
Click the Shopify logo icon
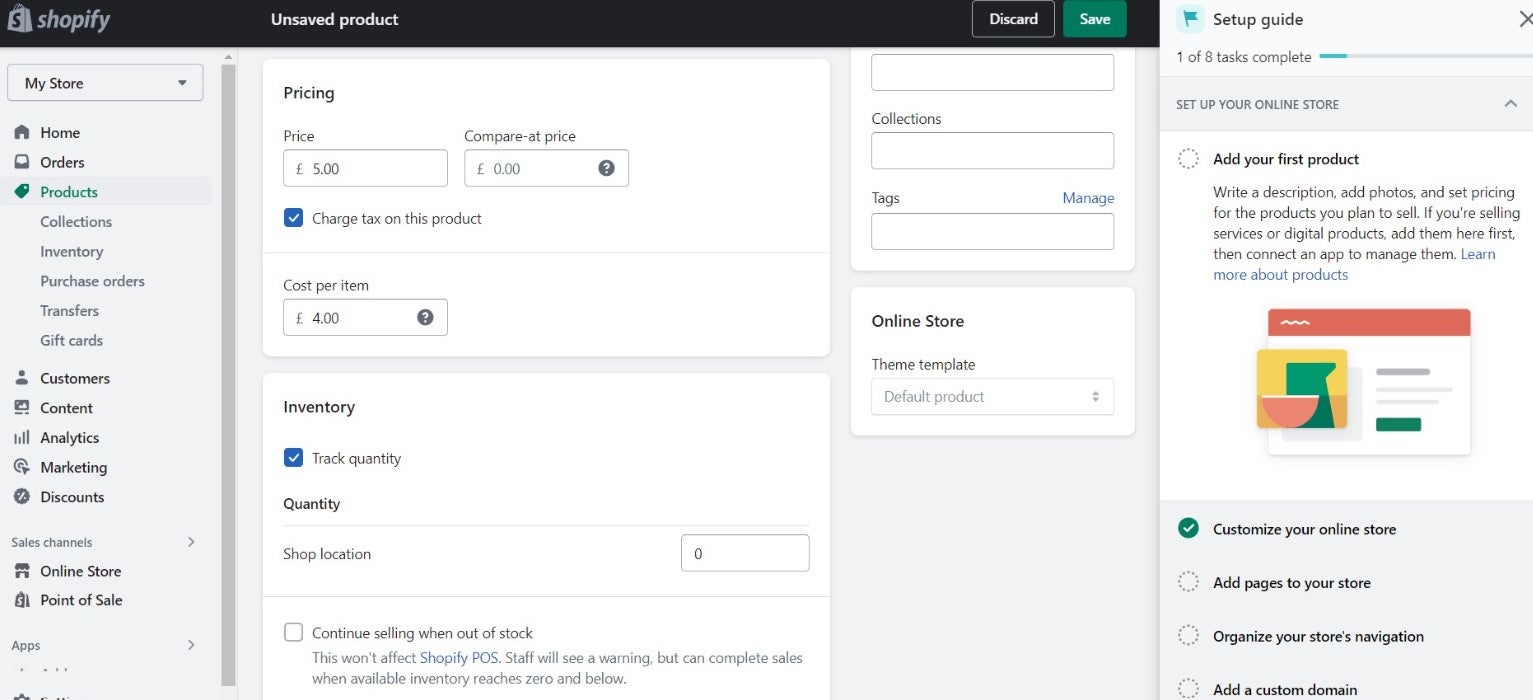[x=20, y=18]
